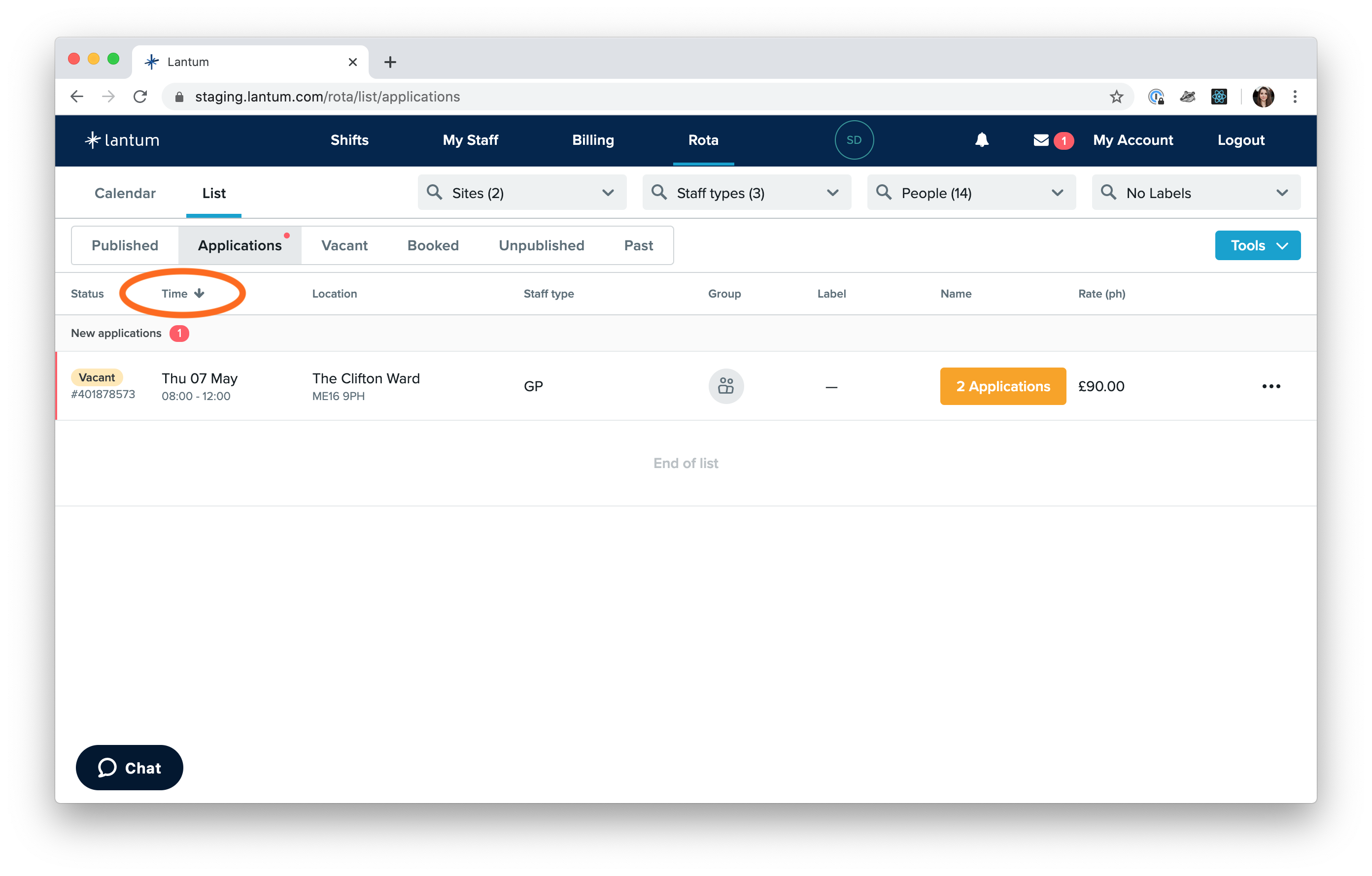Expand the People (14) dropdown
This screenshot has height=876, width=1372.
[x=971, y=193]
